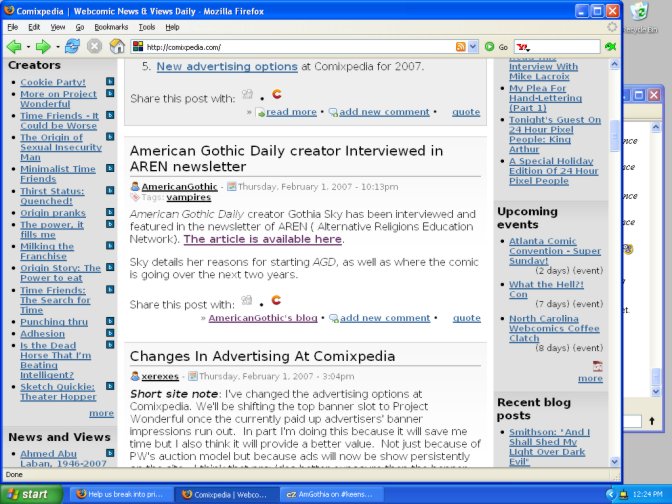672x504 pixels.
Task: Click the green Forward arrow button
Action: 43,46
